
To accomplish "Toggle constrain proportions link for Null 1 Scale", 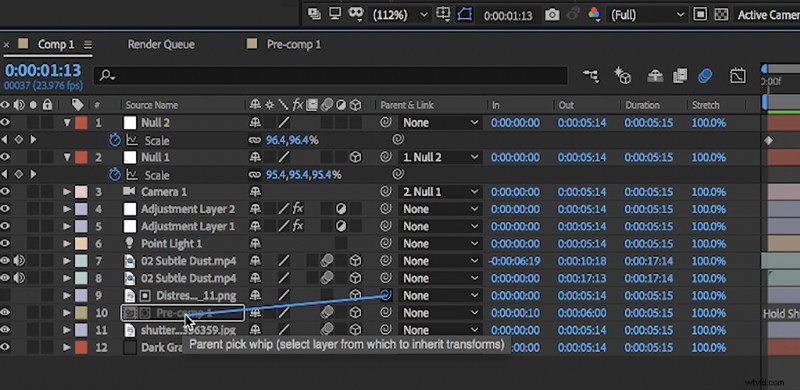I will click(254, 175).
